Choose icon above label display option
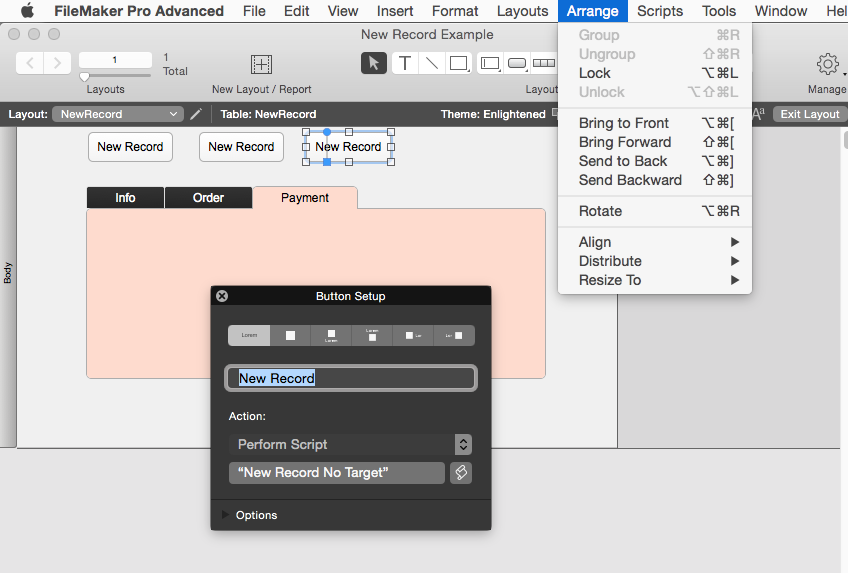This screenshot has width=848, height=573. [x=331, y=335]
